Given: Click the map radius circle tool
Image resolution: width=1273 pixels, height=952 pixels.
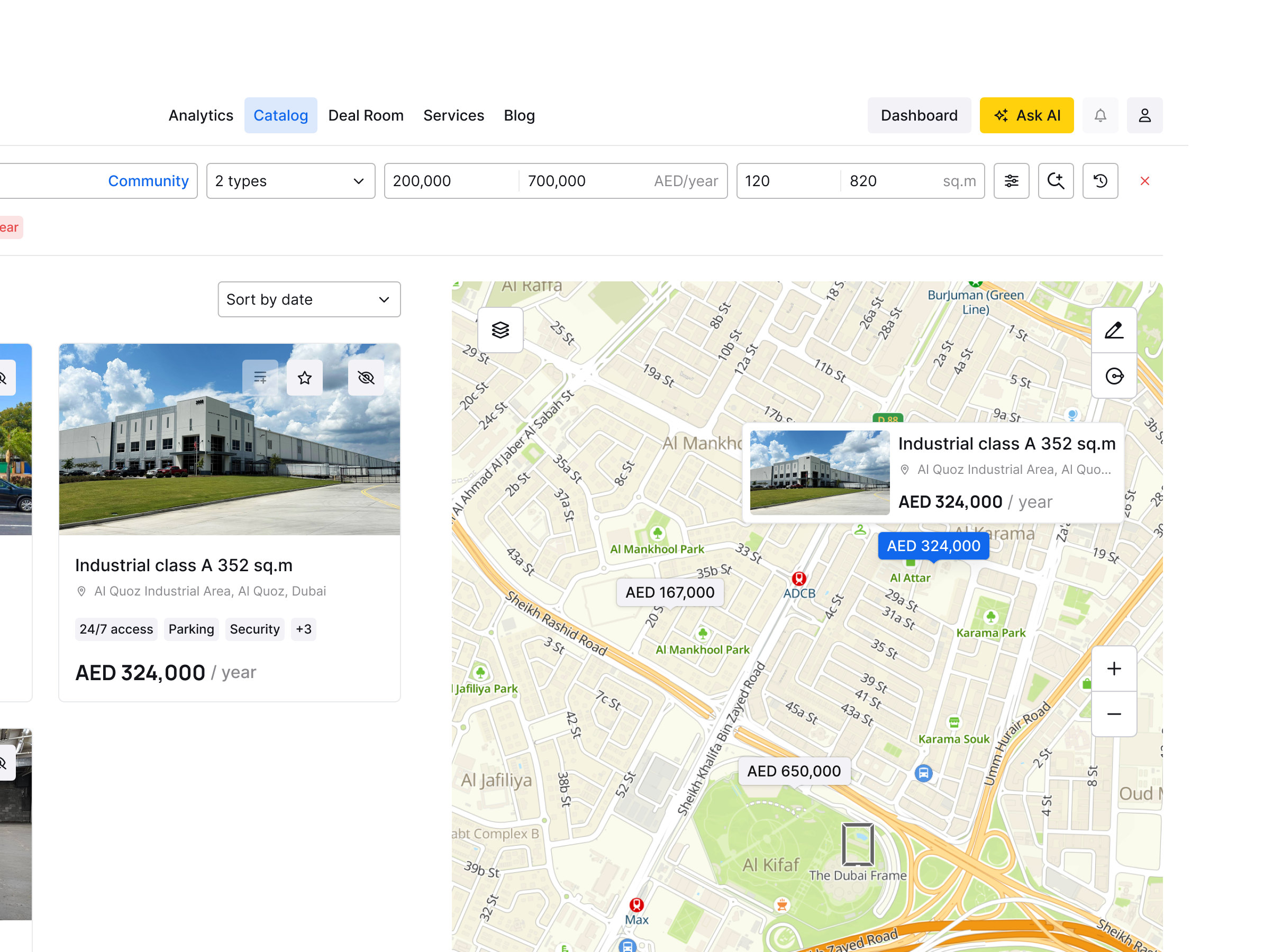Looking at the screenshot, I should pyautogui.click(x=1114, y=376).
